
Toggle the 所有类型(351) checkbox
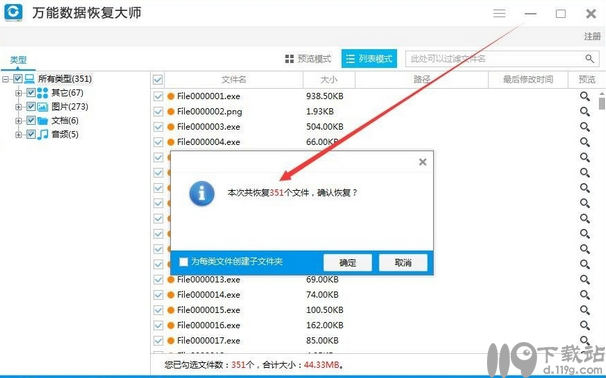[x=18, y=79]
